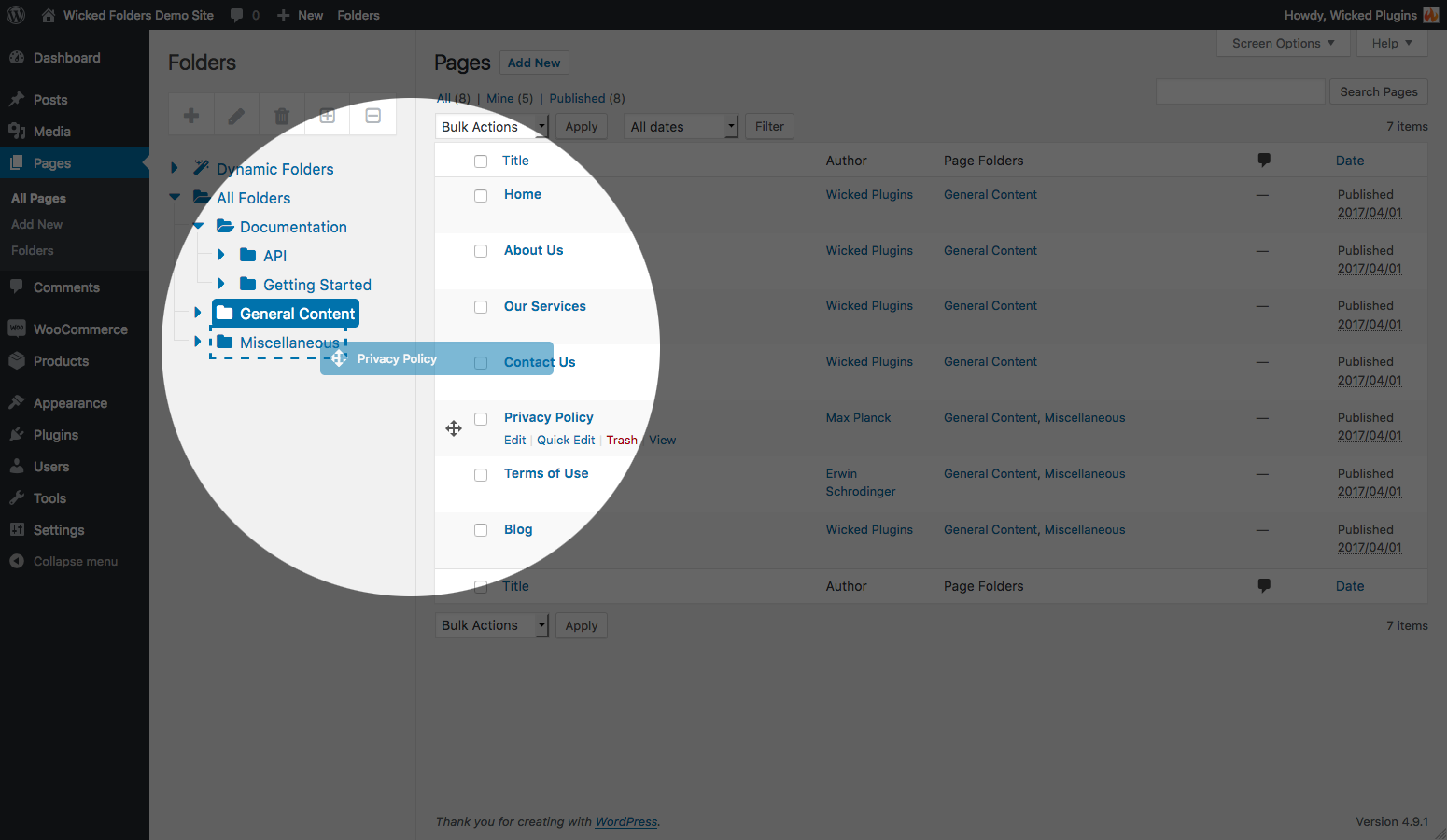This screenshot has height=840, width=1447.
Task: Check the Terms of Use page checkbox
Action: point(481,475)
